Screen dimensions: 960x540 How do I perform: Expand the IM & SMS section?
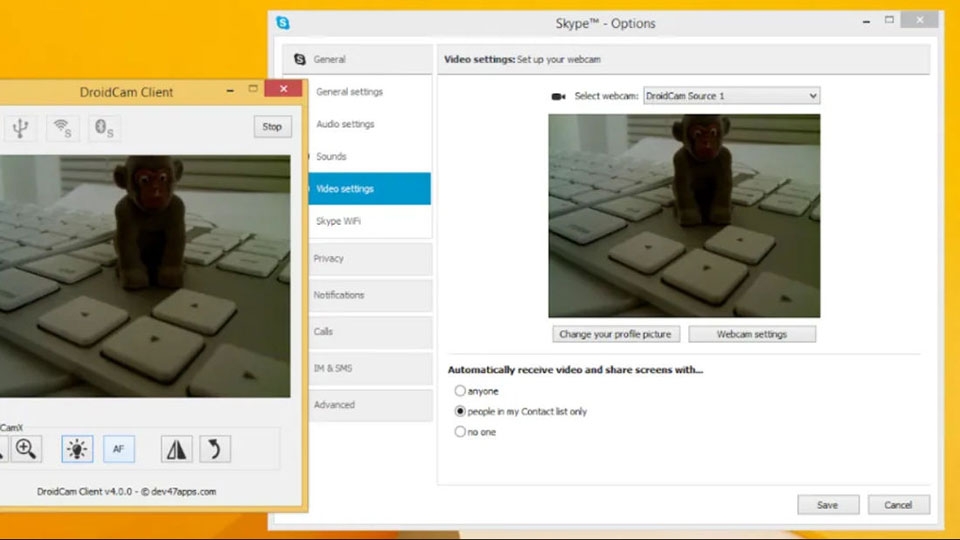[370, 368]
